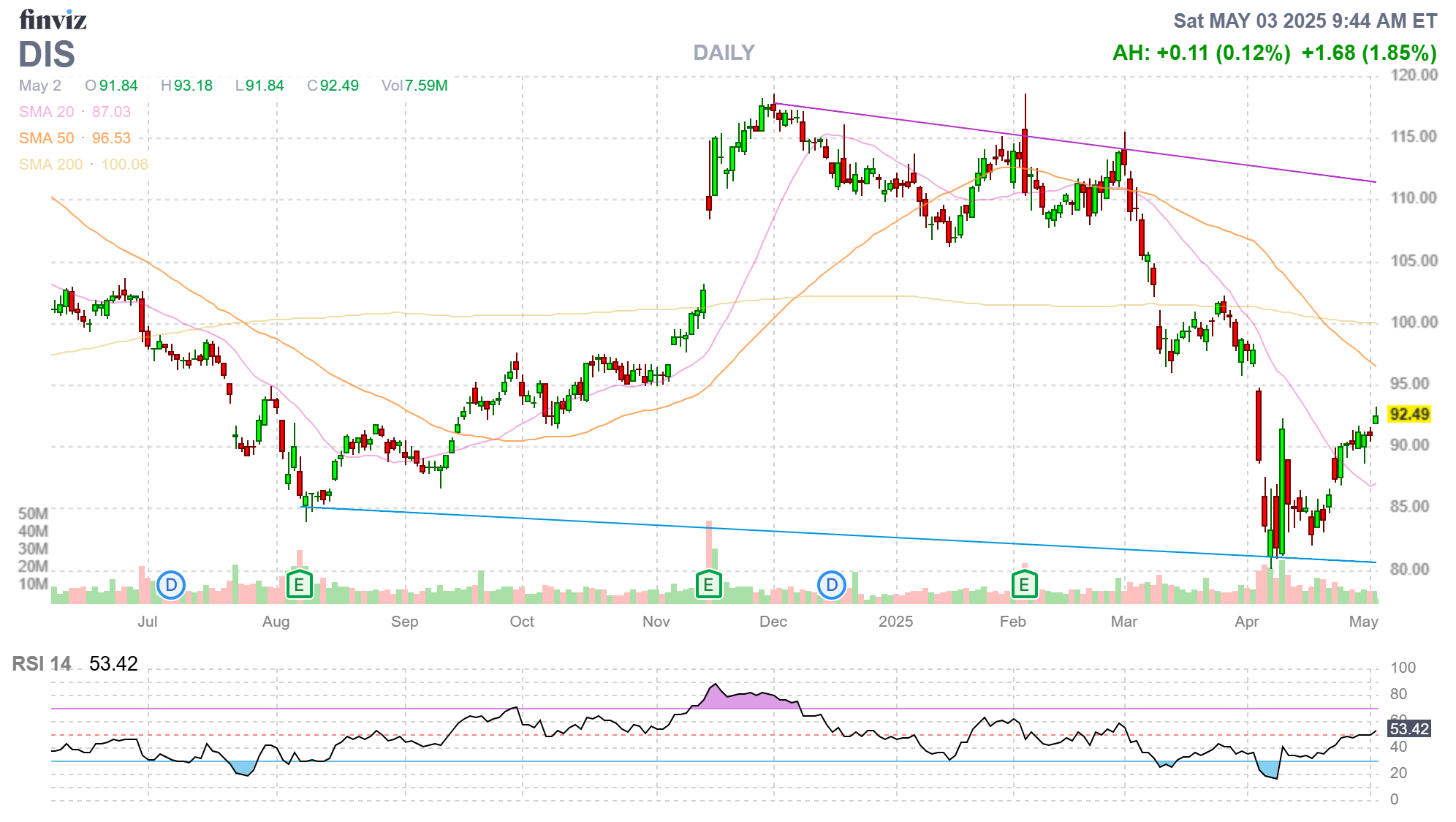
Task: Click the SMA 50 legend label
Action: point(46,138)
